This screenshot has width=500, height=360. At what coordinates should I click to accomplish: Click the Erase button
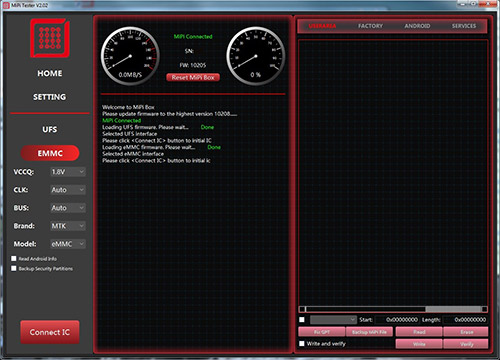pyautogui.click(x=466, y=332)
